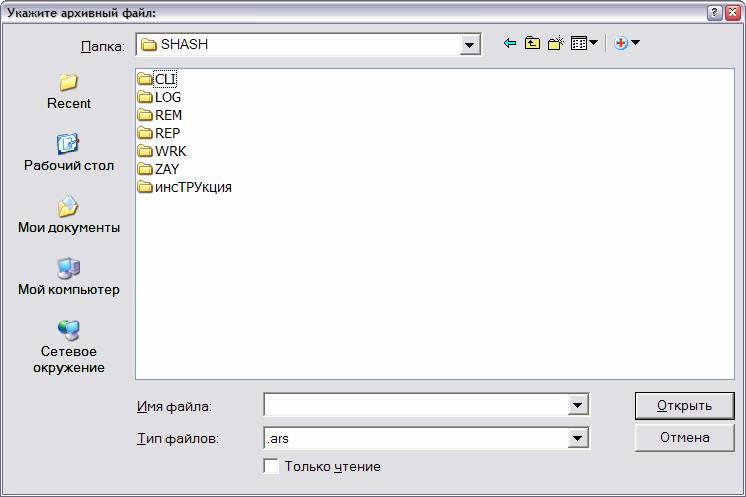Click the help question mark button
Viewport: 746px width, 497px height.
click(x=714, y=13)
